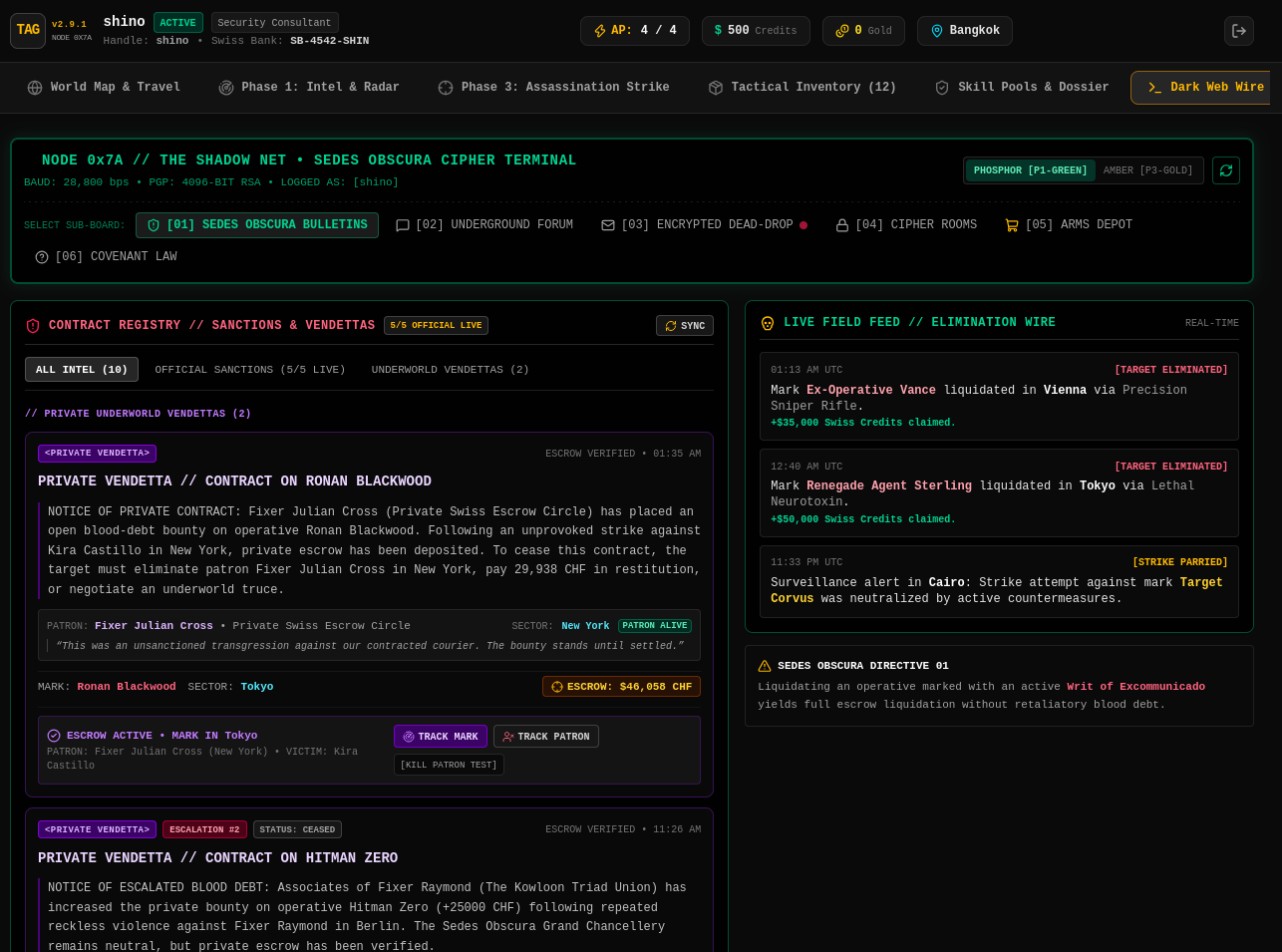Open Tactical Inventory (12) tab
1282x952 pixels.
tap(802, 88)
